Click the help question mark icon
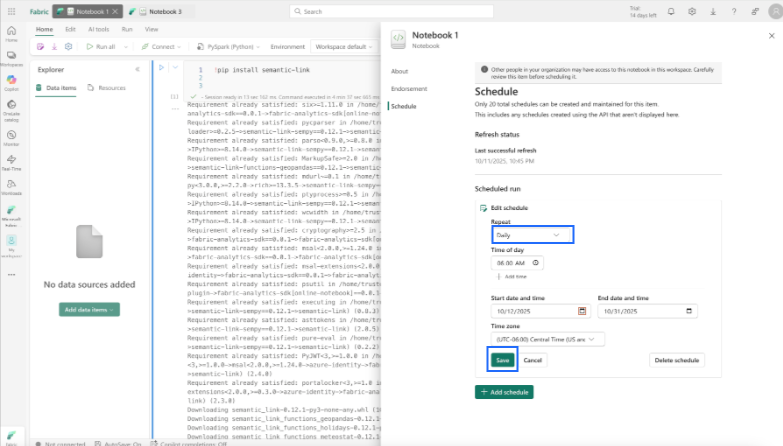The height and width of the screenshot is (446, 783). 736,11
